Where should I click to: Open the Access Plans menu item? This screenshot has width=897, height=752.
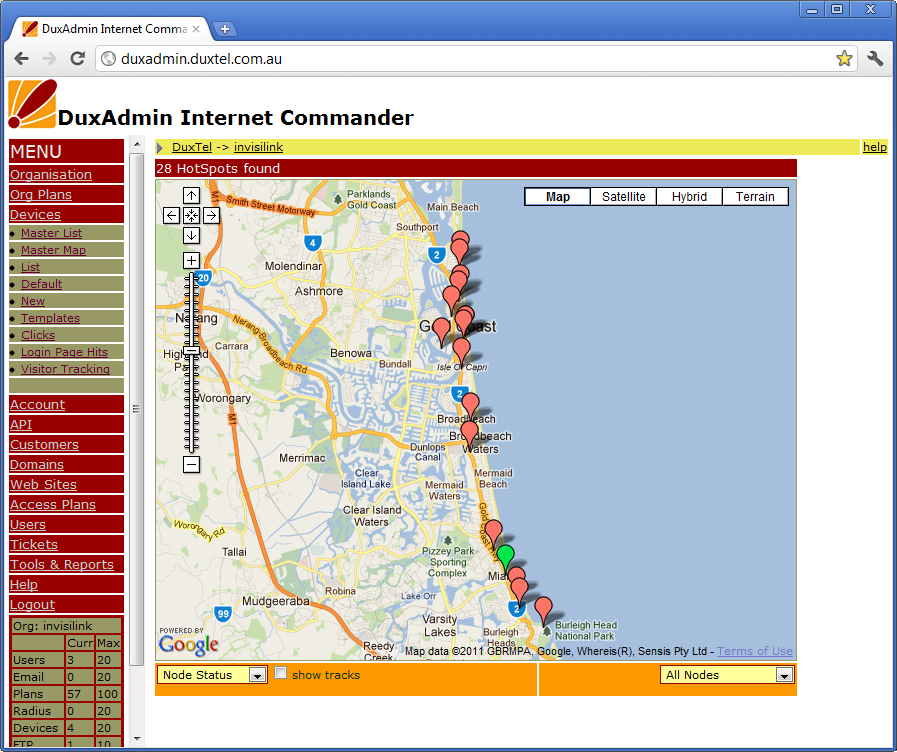[53, 504]
